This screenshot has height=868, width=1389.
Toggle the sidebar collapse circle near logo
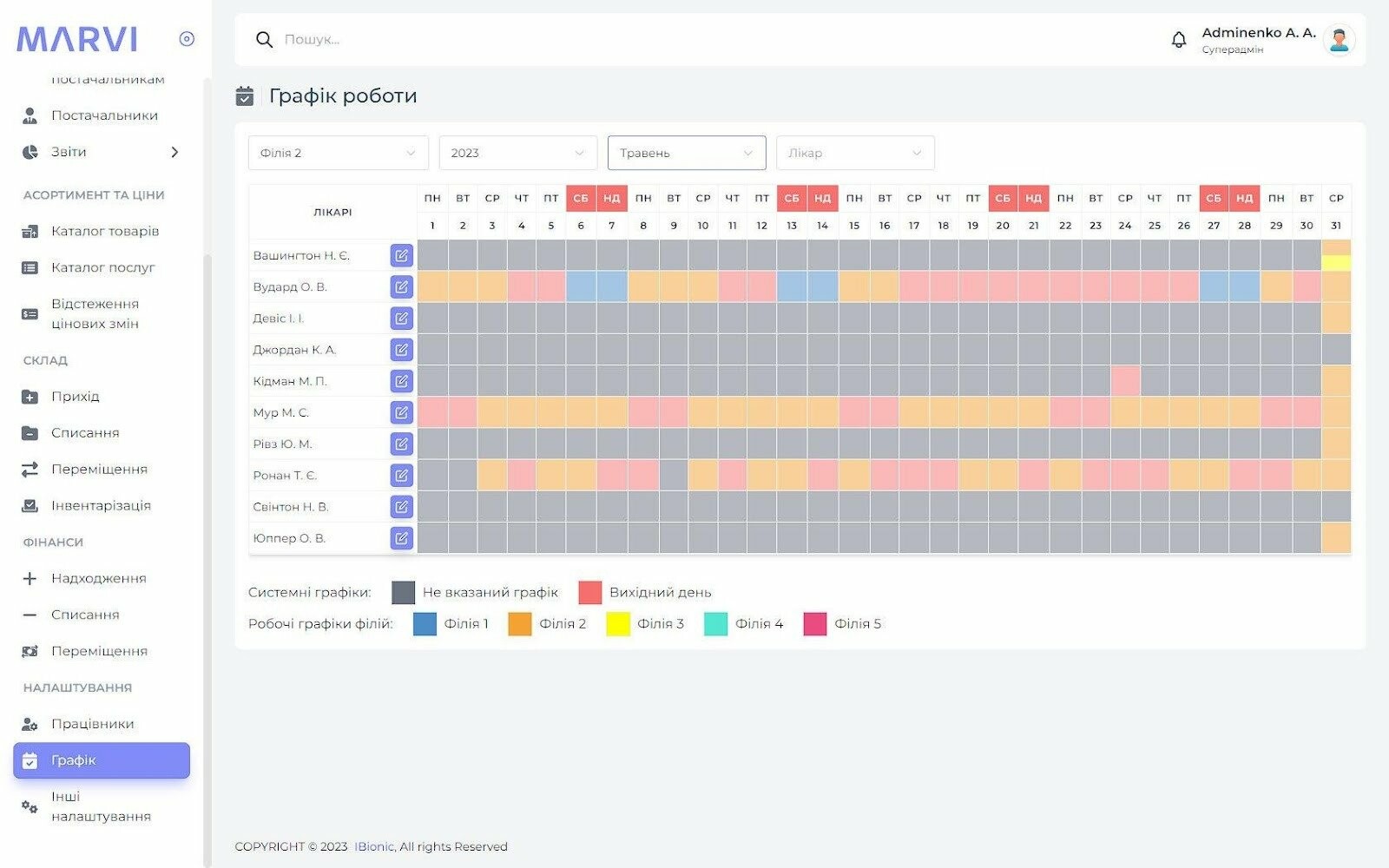[x=187, y=39]
